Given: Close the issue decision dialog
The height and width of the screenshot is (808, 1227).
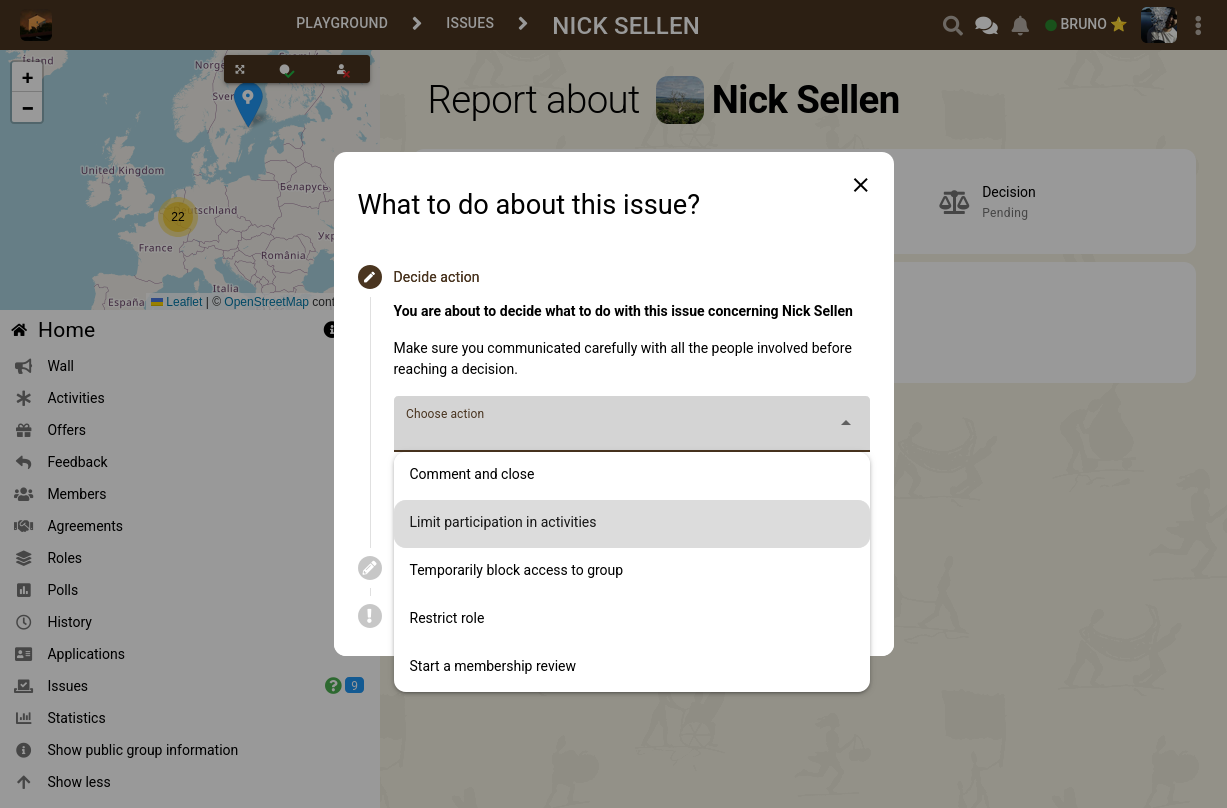Looking at the screenshot, I should (860, 185).
